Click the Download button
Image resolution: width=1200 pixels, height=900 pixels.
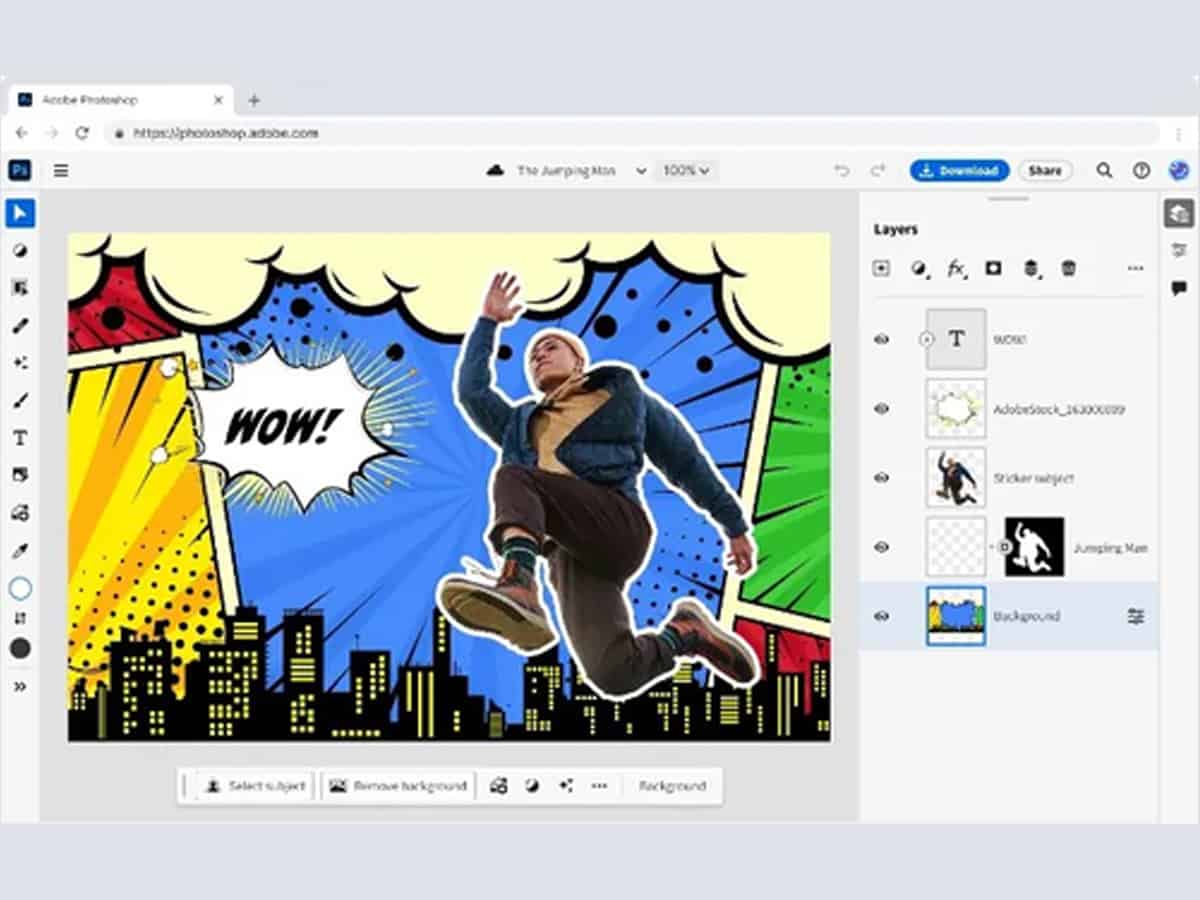coord(959,170)
